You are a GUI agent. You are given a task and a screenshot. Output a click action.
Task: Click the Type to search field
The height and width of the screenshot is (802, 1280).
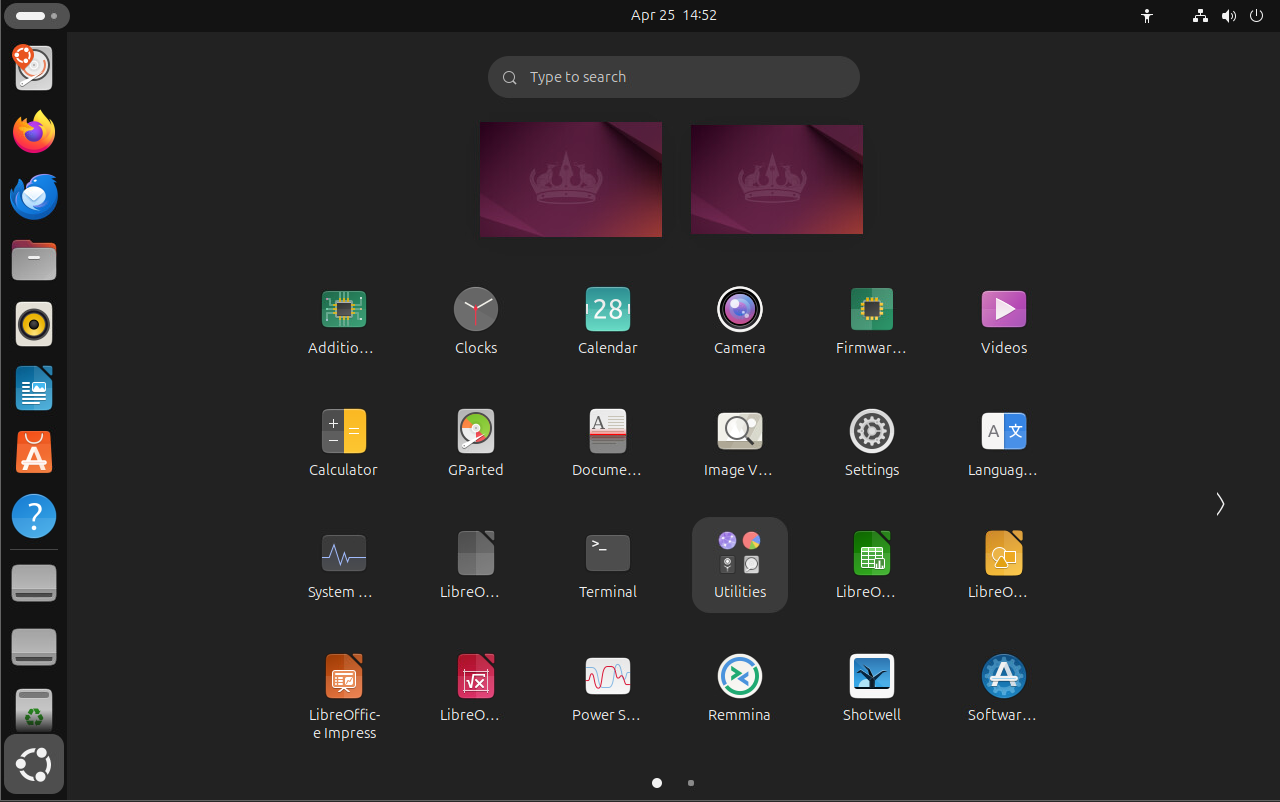click(673, 77)
